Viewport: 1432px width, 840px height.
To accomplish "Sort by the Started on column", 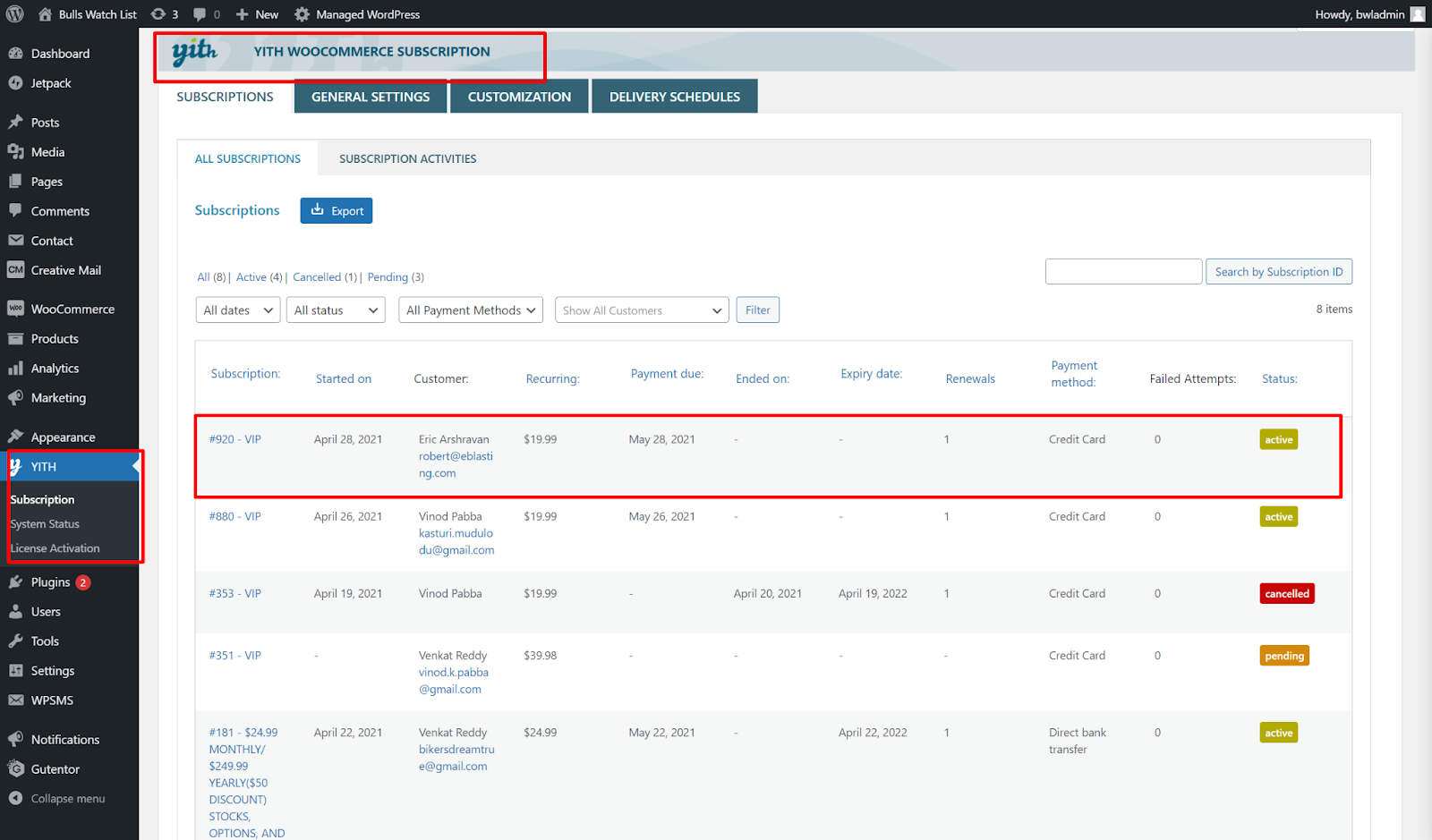I will click(344, 379).
